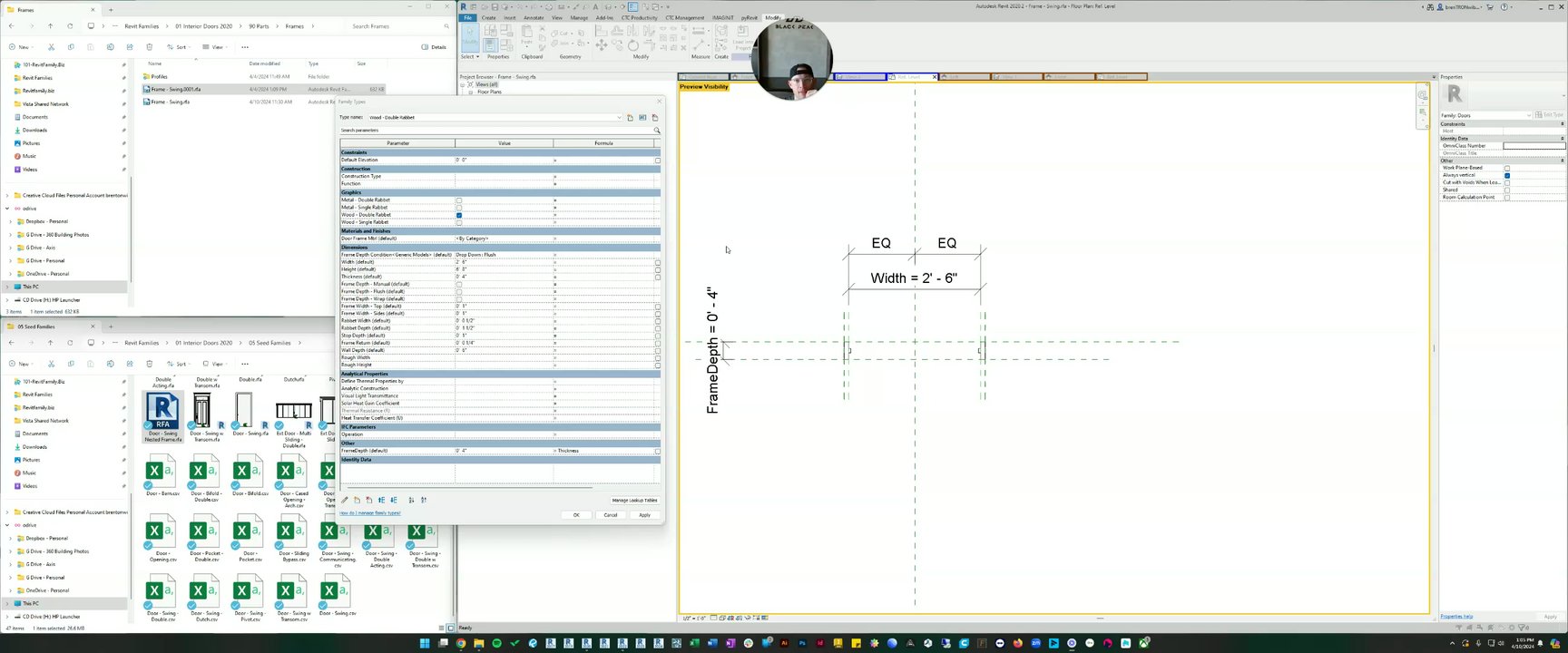The height and width of the screenshot is (653, 1568).
Task: Open the New dropdown in Frames Explorer
Action: click(21, 47)
